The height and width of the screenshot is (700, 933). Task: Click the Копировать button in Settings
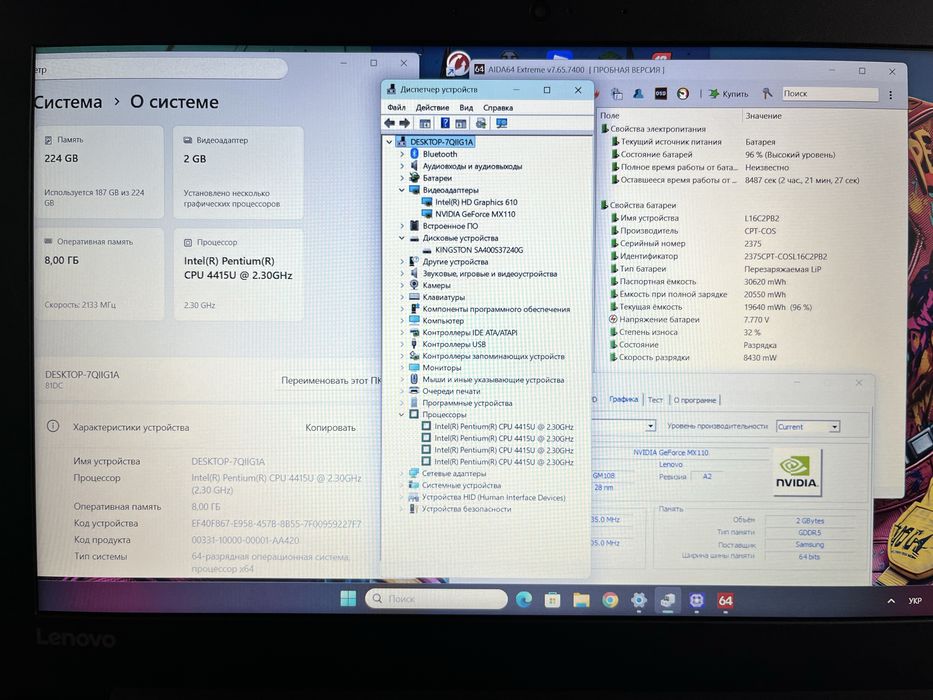click(330, 427)
